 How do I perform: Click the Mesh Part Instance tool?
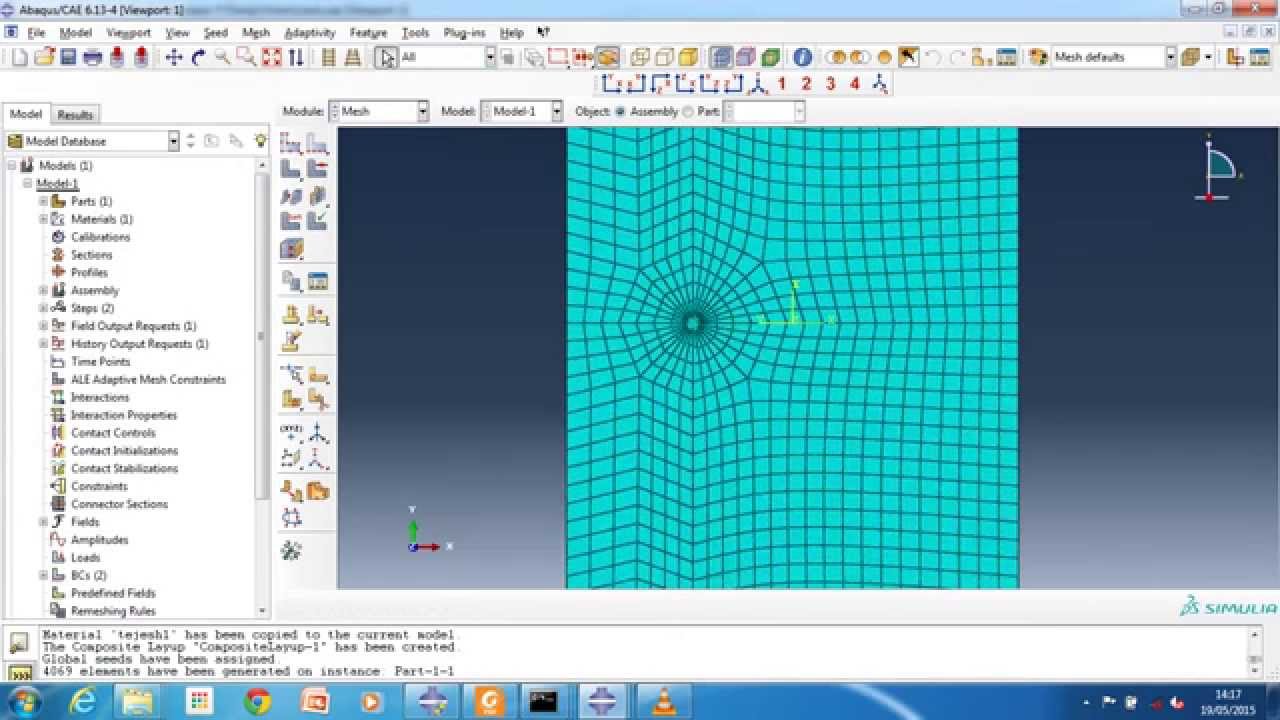[x=291, y=169]
